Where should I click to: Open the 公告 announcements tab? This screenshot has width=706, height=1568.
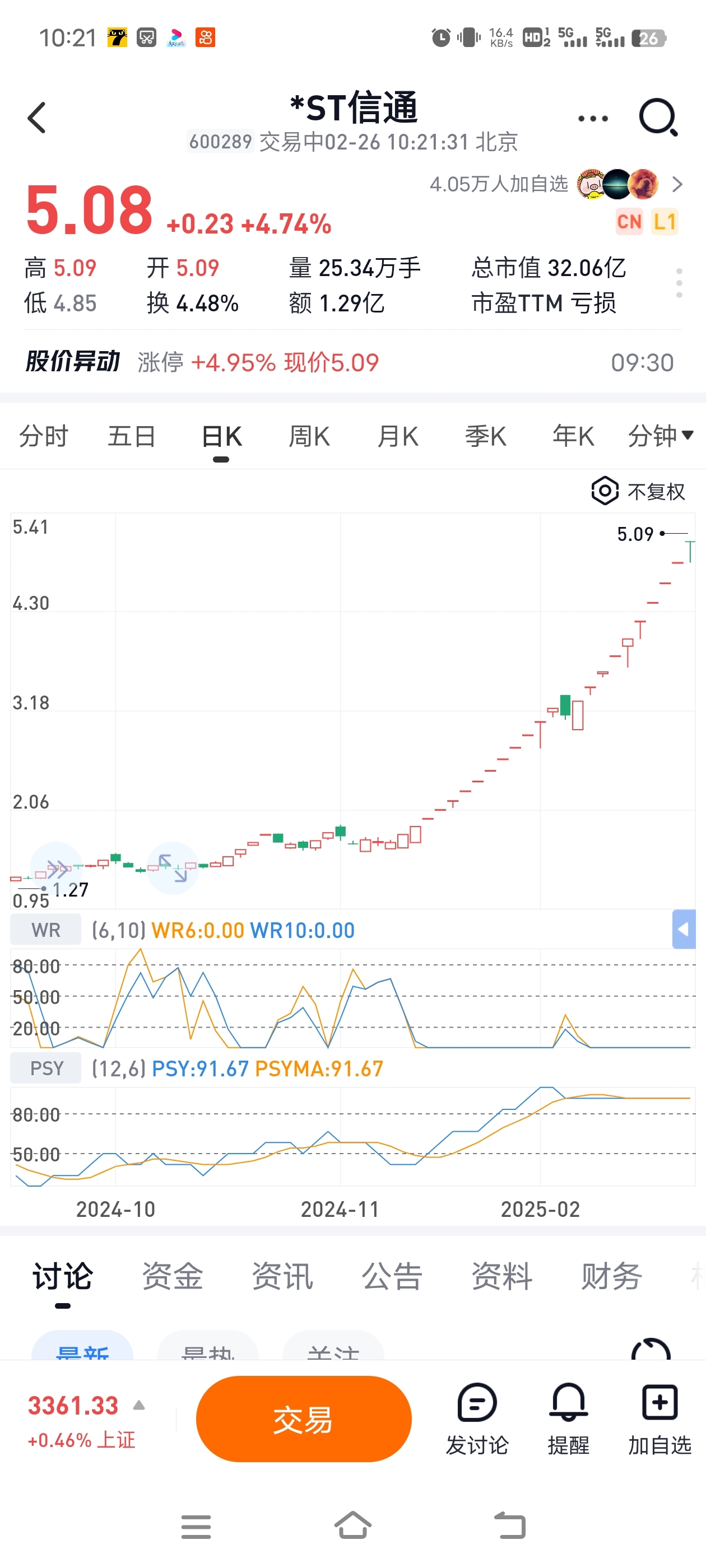pos(392,1276)
